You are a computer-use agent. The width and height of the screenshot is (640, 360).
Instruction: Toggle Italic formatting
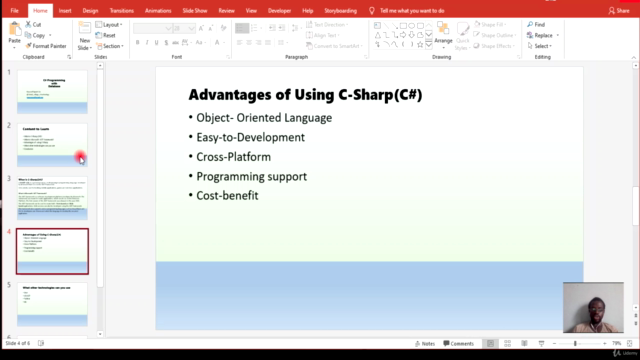pyautogui.click(x=147, y=42)
